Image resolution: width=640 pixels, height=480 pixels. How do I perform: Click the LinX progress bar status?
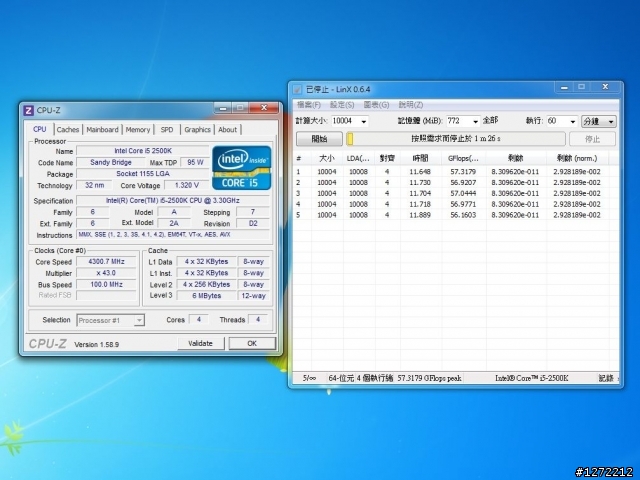456,139
